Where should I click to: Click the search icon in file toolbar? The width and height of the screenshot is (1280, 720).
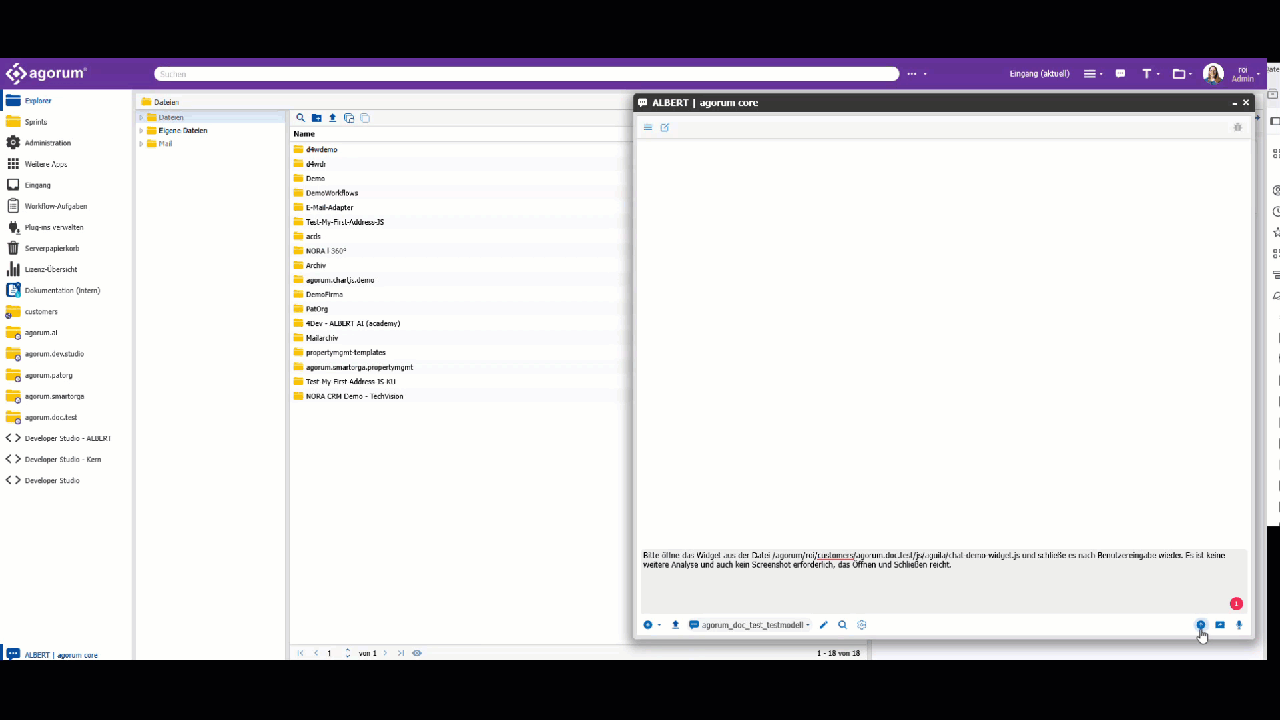pos(300,118)
